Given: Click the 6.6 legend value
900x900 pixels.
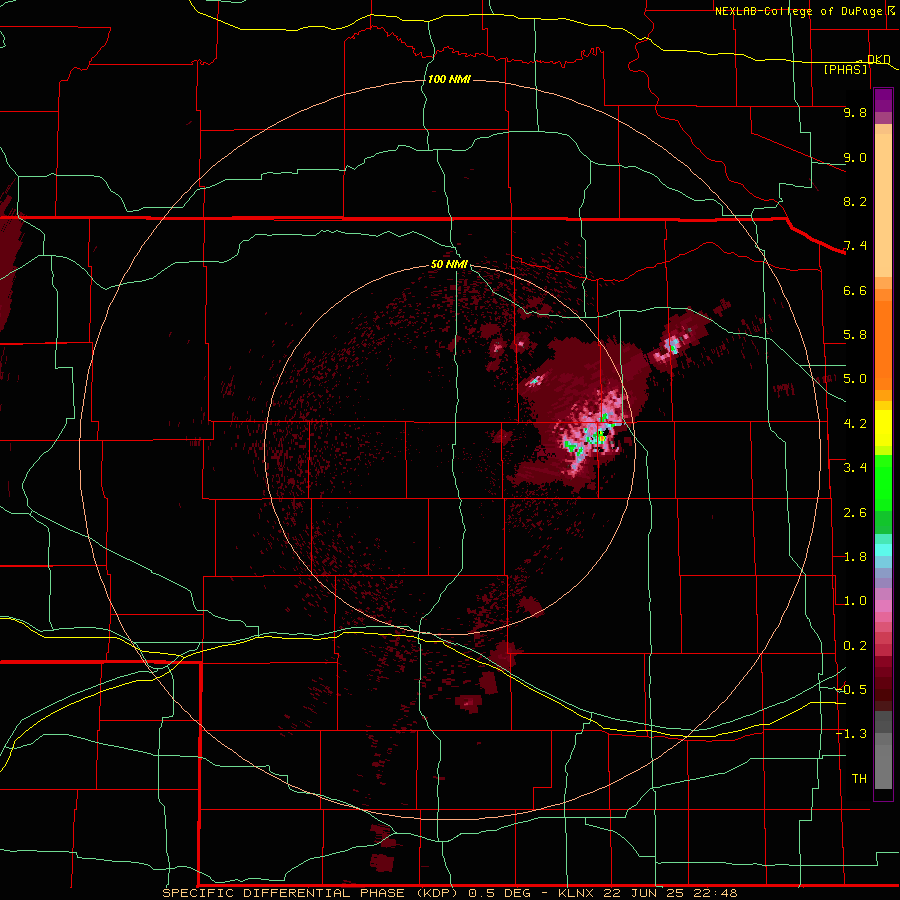Looking at the screenshot, I should [x=855, y=290].
